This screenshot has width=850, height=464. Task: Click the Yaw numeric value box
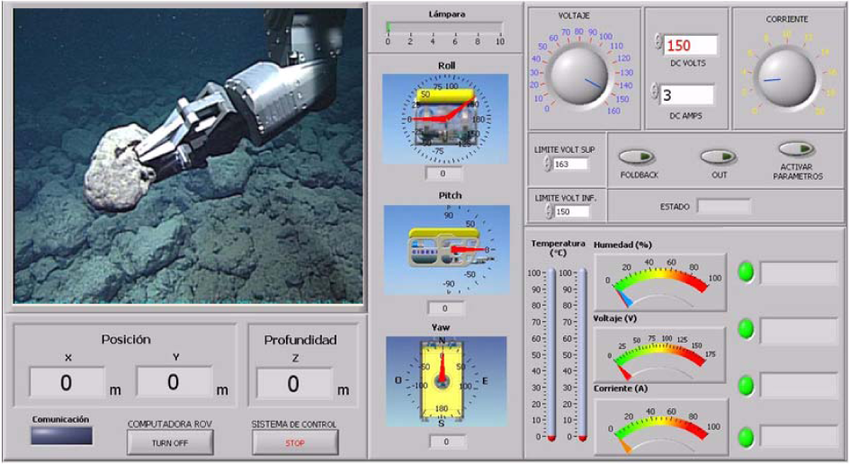click(446, 442)
